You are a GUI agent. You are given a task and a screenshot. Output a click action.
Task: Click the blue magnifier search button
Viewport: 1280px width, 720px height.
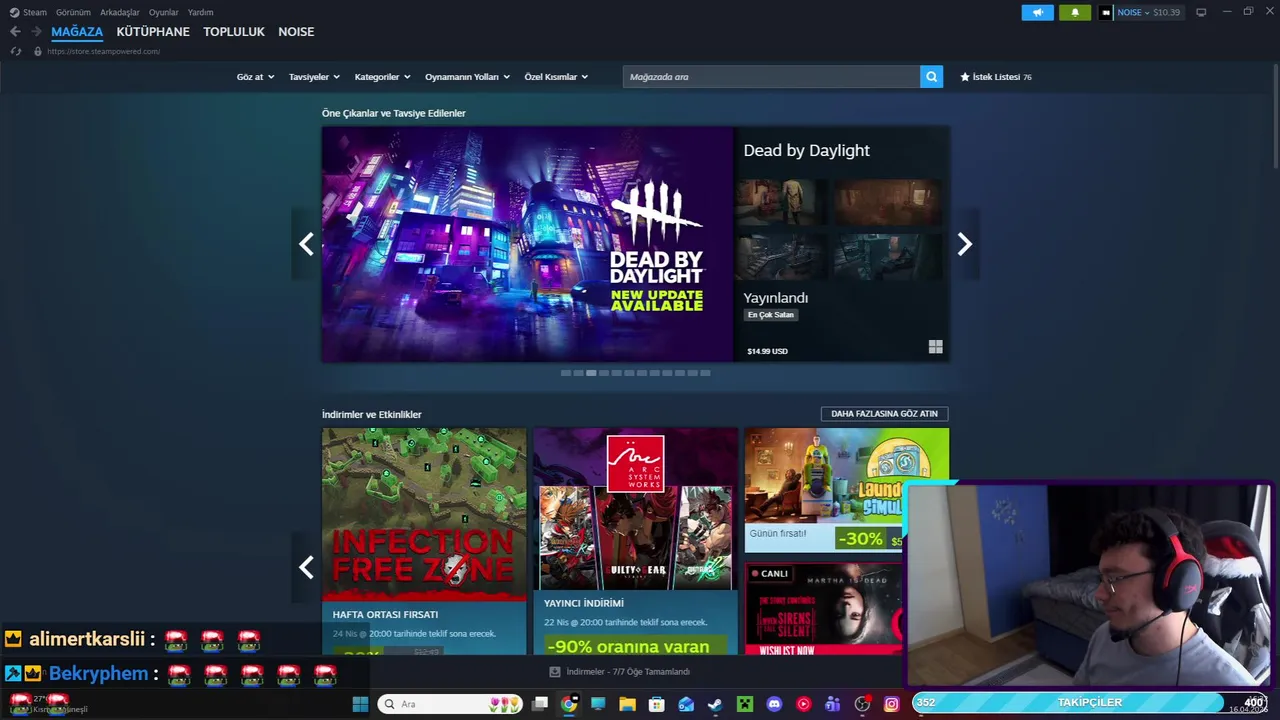pos(931,77)
